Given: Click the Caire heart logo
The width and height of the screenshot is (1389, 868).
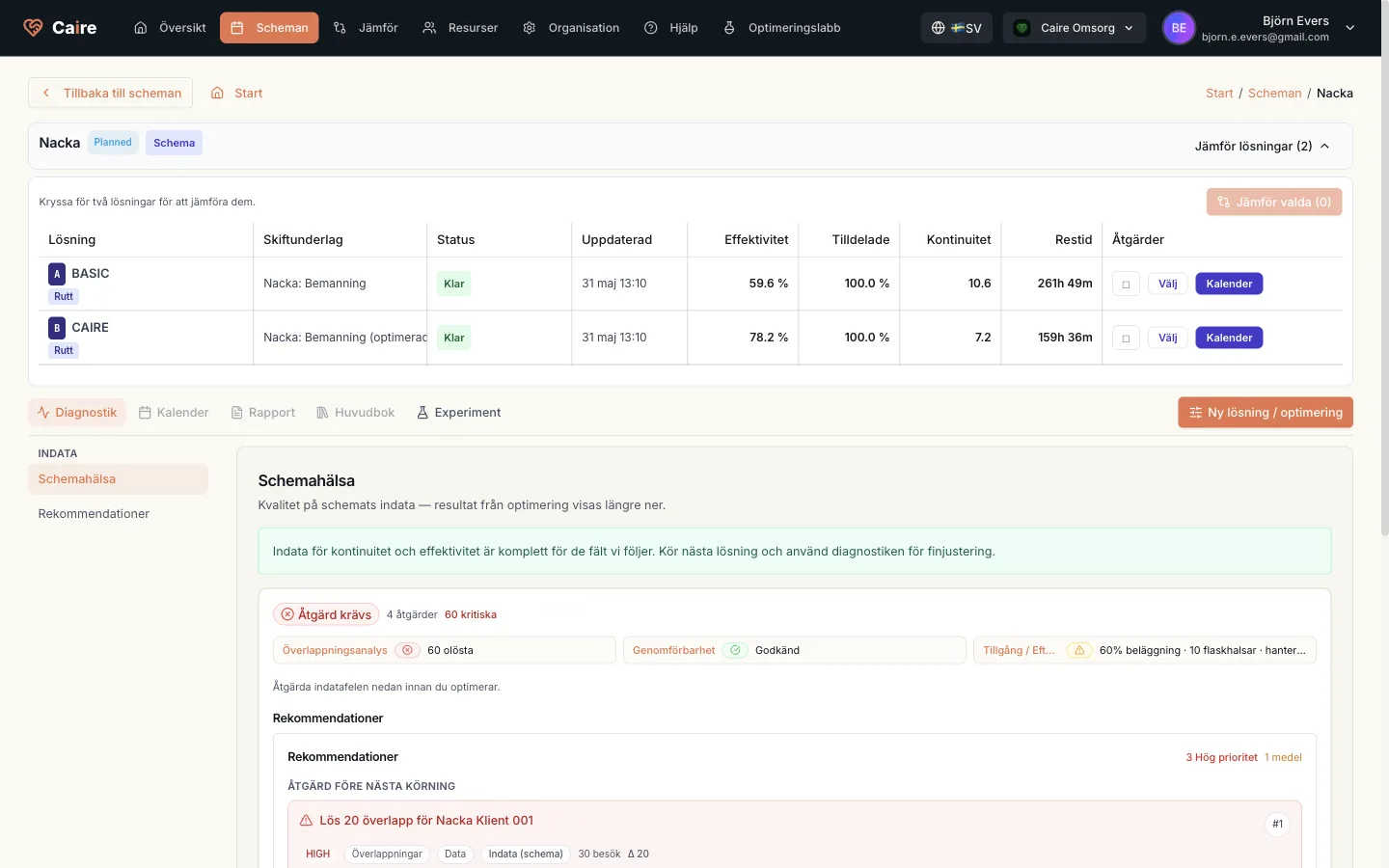Looking at the screenshot, I should [33, 28].
